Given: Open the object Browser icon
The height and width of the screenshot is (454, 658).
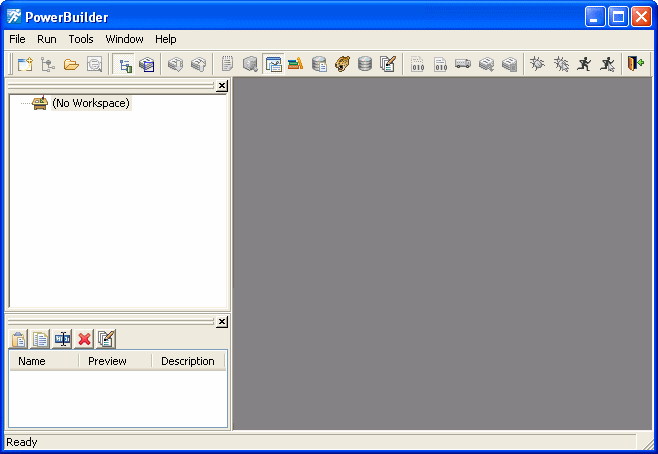Looking at the screenshot, I should 250,64.
